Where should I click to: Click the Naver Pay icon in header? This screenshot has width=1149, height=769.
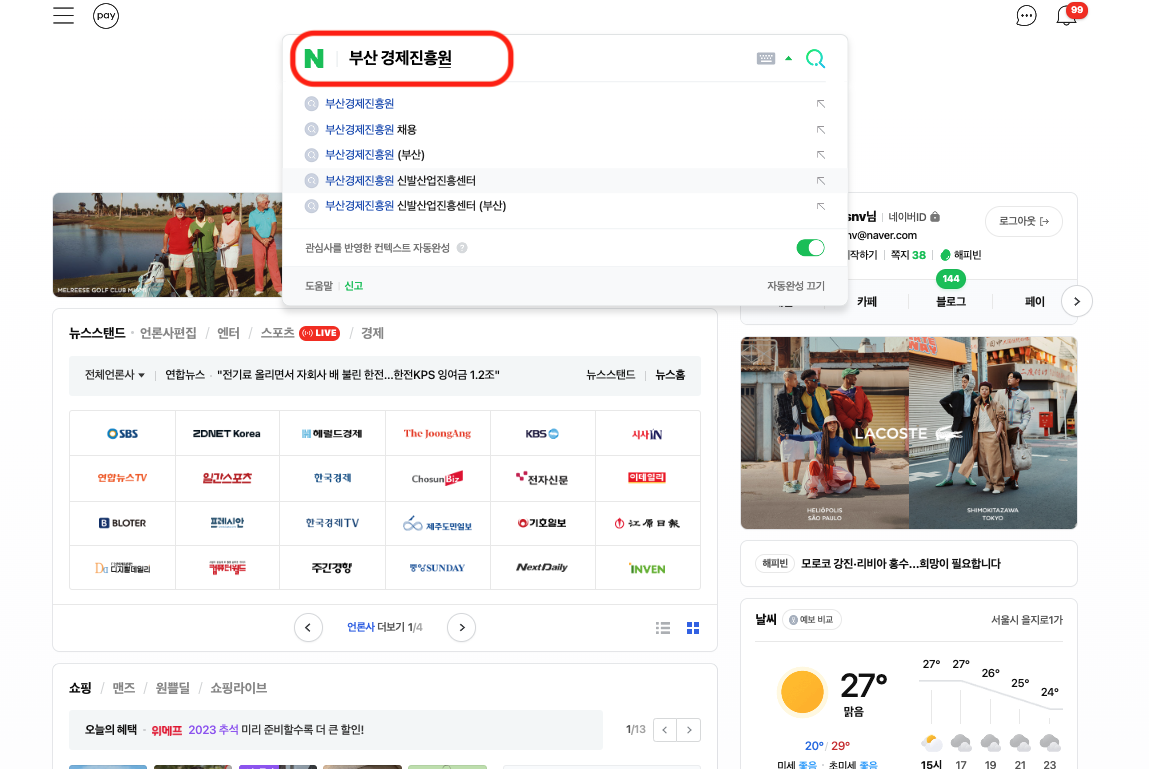tap(105, 15)
